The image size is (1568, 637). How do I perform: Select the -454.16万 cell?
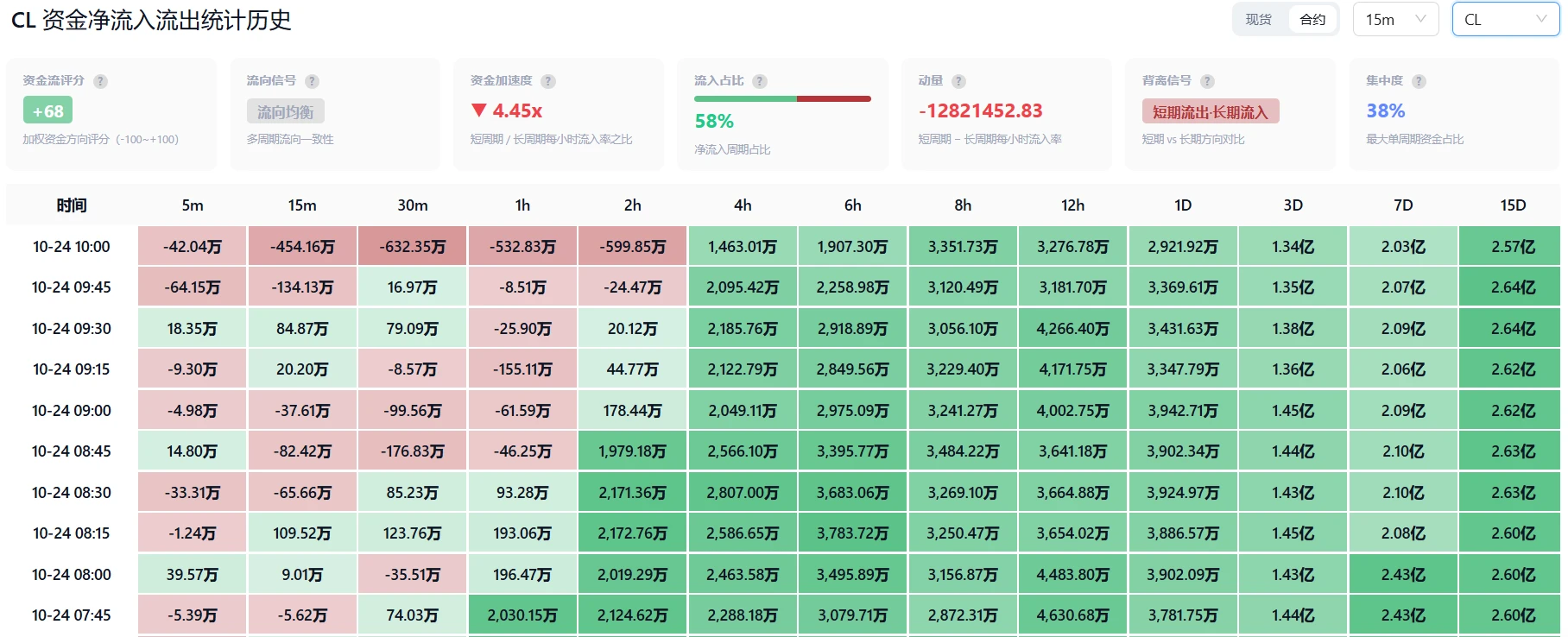pos(302,247)
